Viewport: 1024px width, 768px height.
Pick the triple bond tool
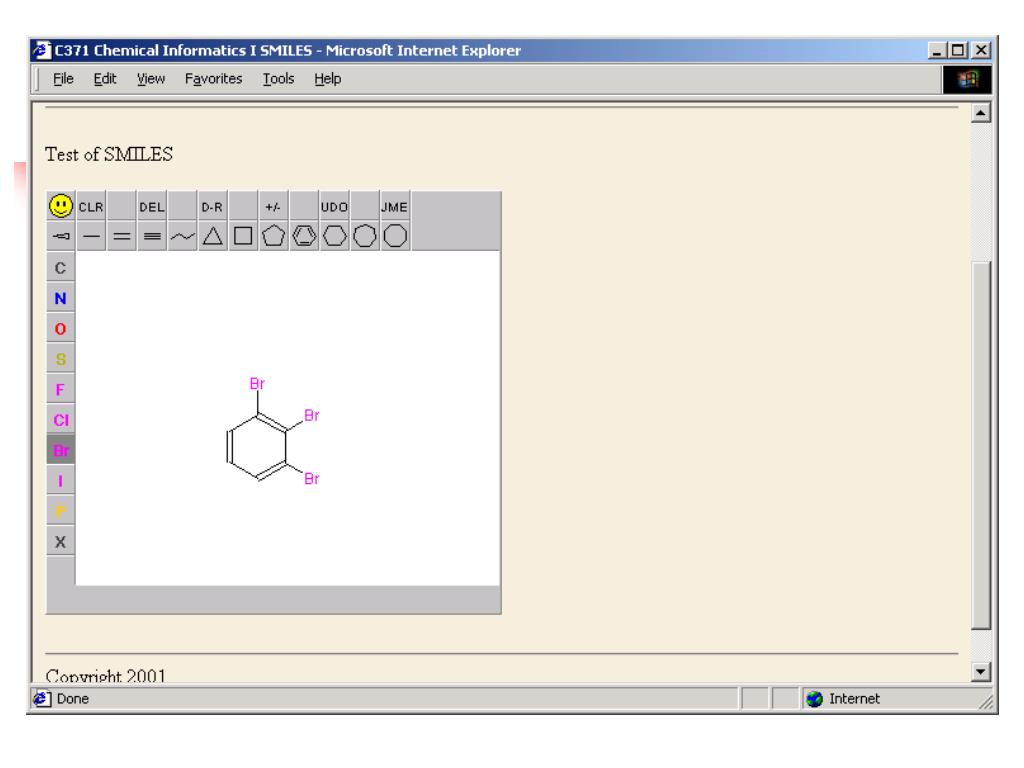[x=152, y=236]
